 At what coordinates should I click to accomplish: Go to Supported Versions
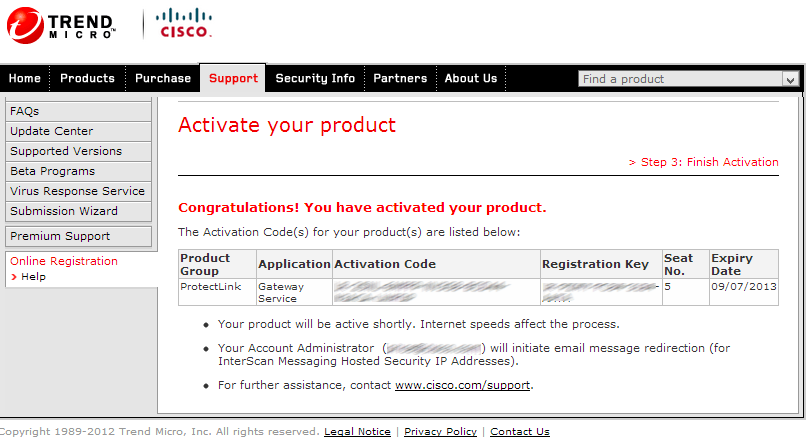click(x=78, y=151)
